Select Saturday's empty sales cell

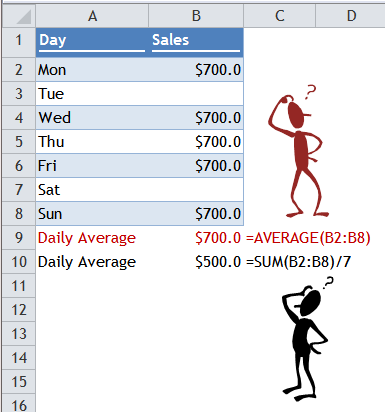tap(196, 190)
